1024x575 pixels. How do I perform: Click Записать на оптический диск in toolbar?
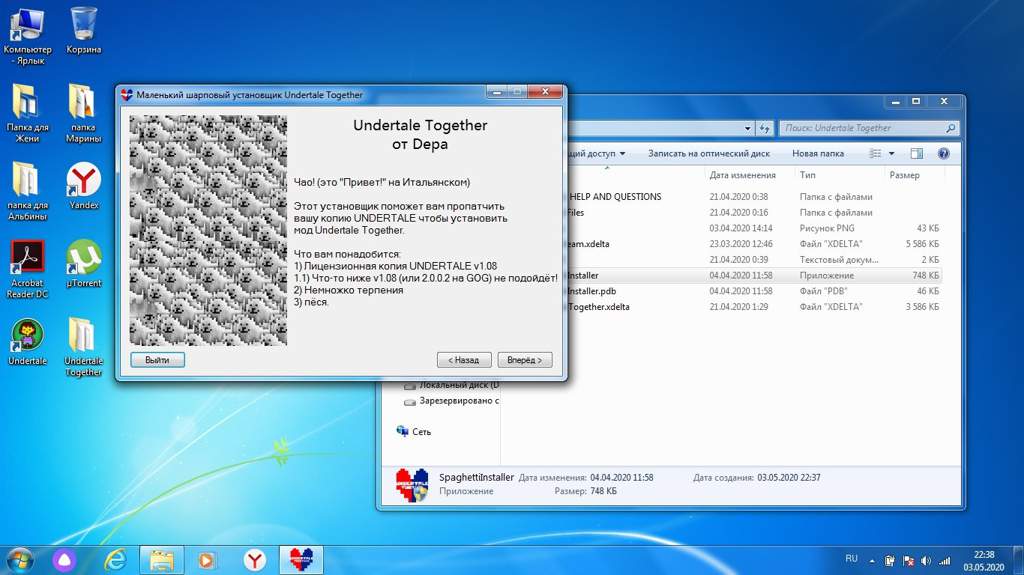(x=709, y=154)
